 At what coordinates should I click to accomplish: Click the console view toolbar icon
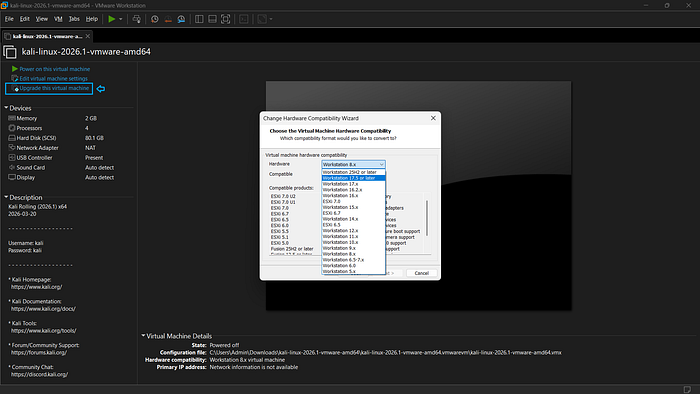point(244,19)
